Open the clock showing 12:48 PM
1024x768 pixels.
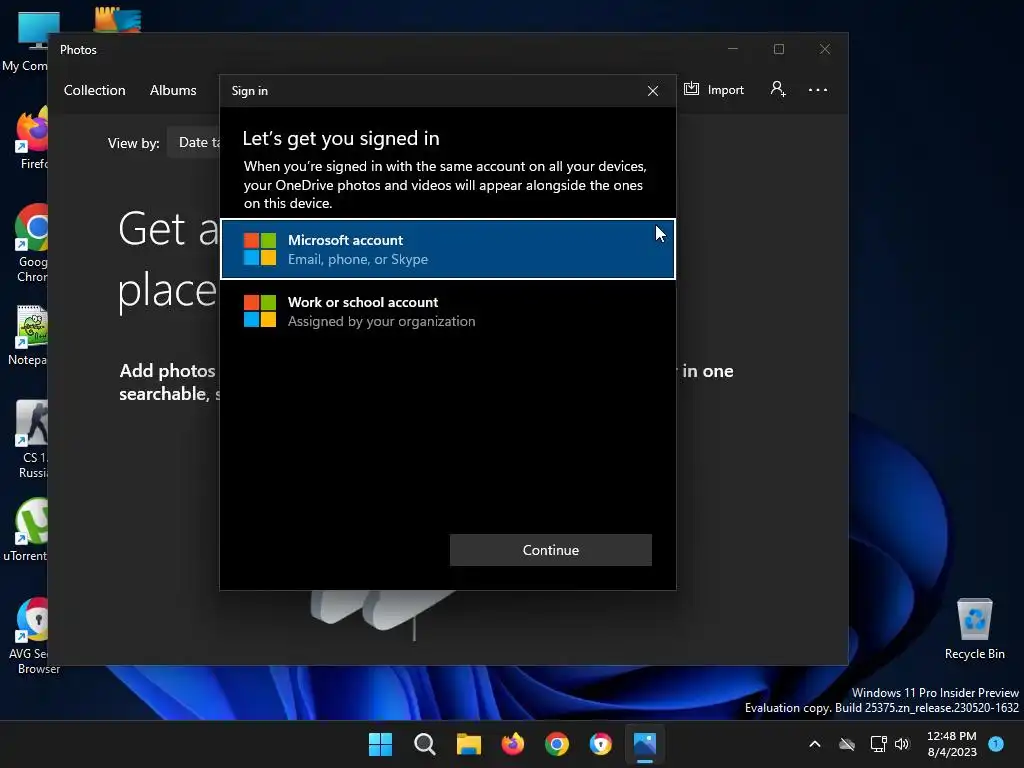(952, 744)
